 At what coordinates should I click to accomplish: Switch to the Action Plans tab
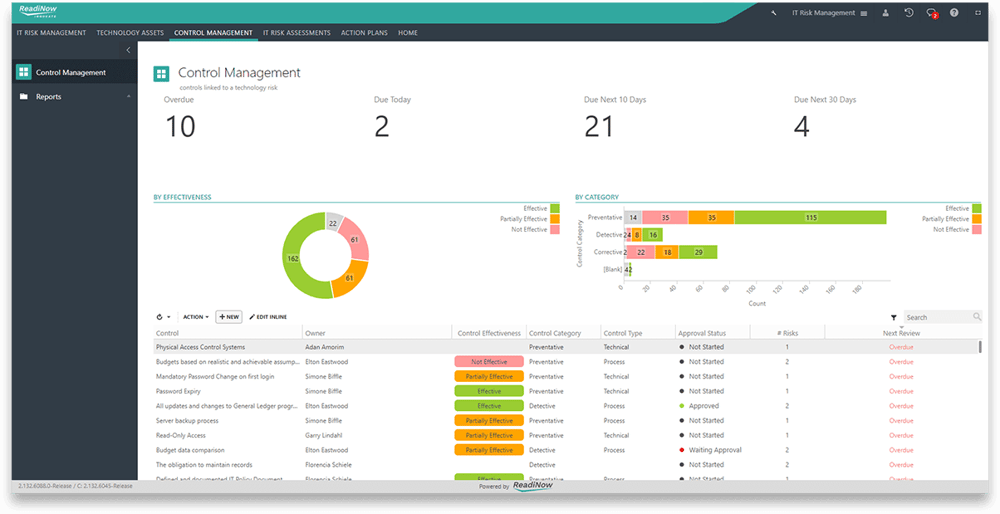pyautogui.click(x=364, y=33)
